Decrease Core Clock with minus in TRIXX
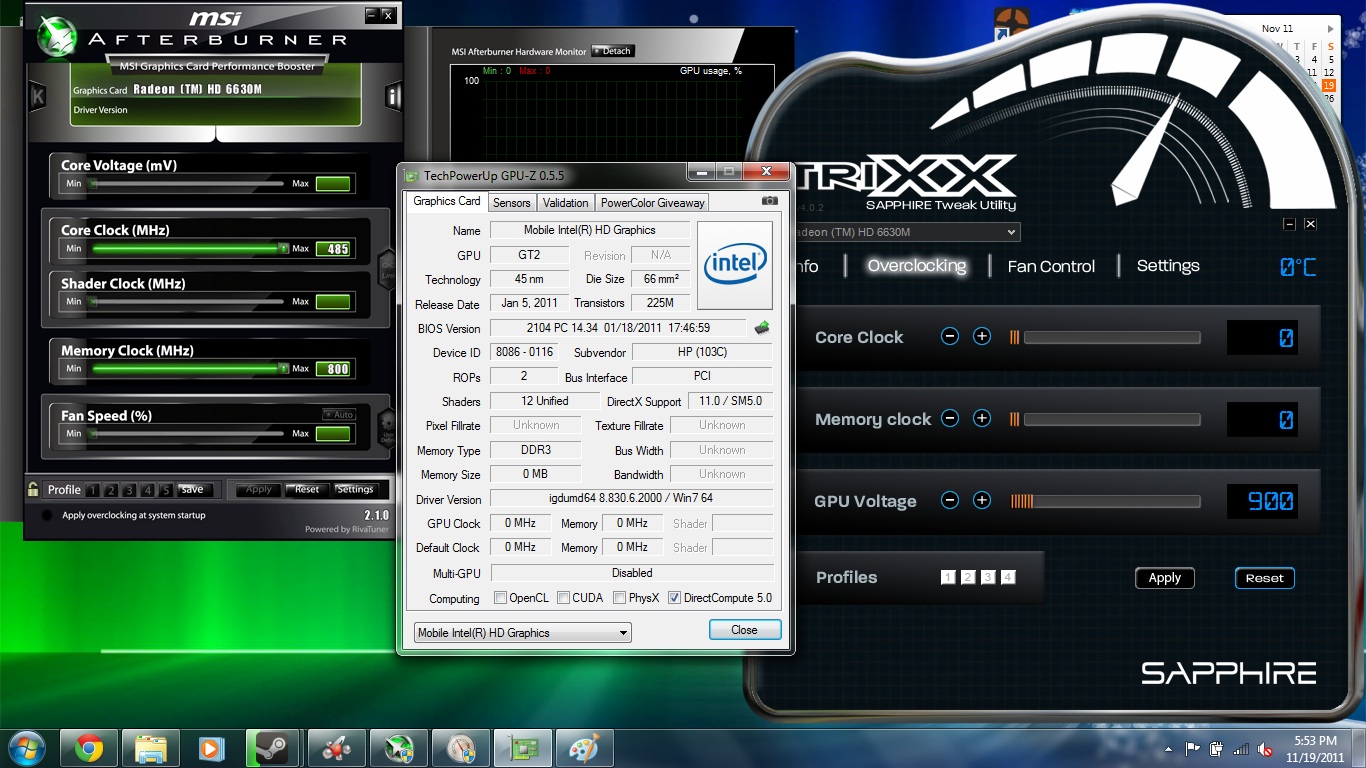This screenshot has height=768, width=1366. (950, 337)
